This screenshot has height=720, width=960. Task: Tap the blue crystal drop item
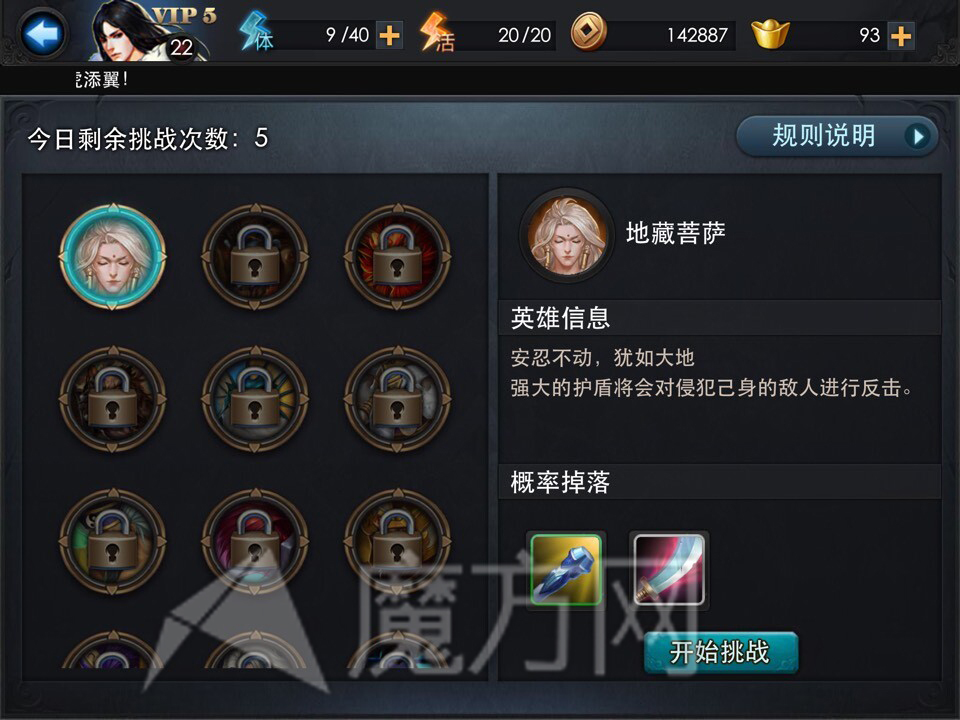(x=566, y=569)
